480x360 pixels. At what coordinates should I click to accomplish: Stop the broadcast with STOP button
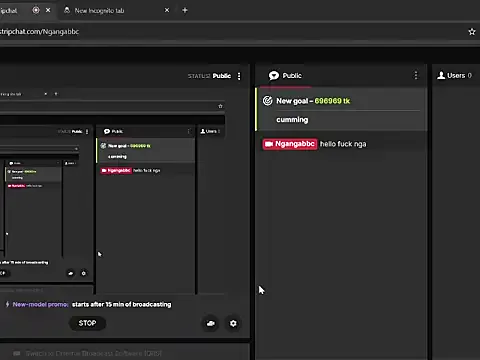point(87,323)
